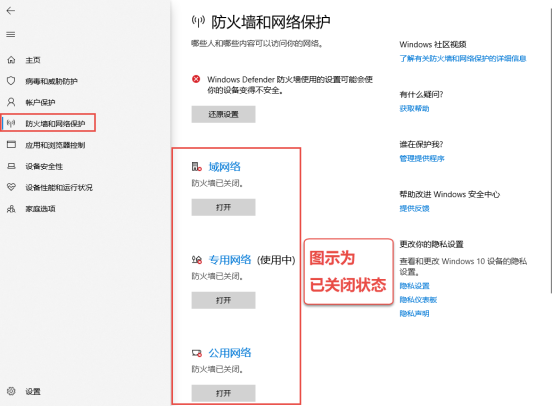The height and width of the screenshot is (407, 553).
Task: Click the laptop icon for 设备安全性
Action: tap(11, 166)
